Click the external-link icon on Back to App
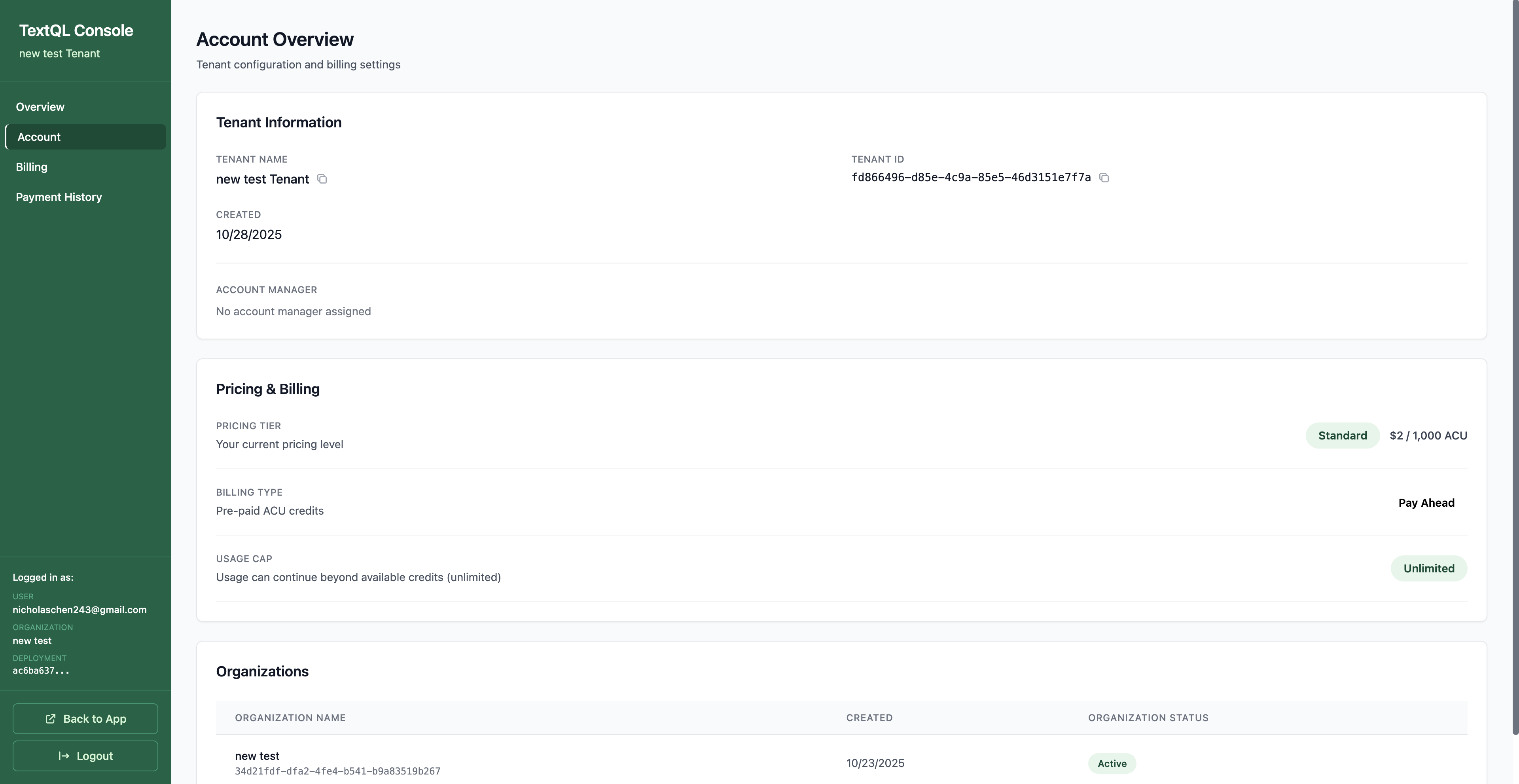Screen dimensions: 1519x784 coord(51,719)
